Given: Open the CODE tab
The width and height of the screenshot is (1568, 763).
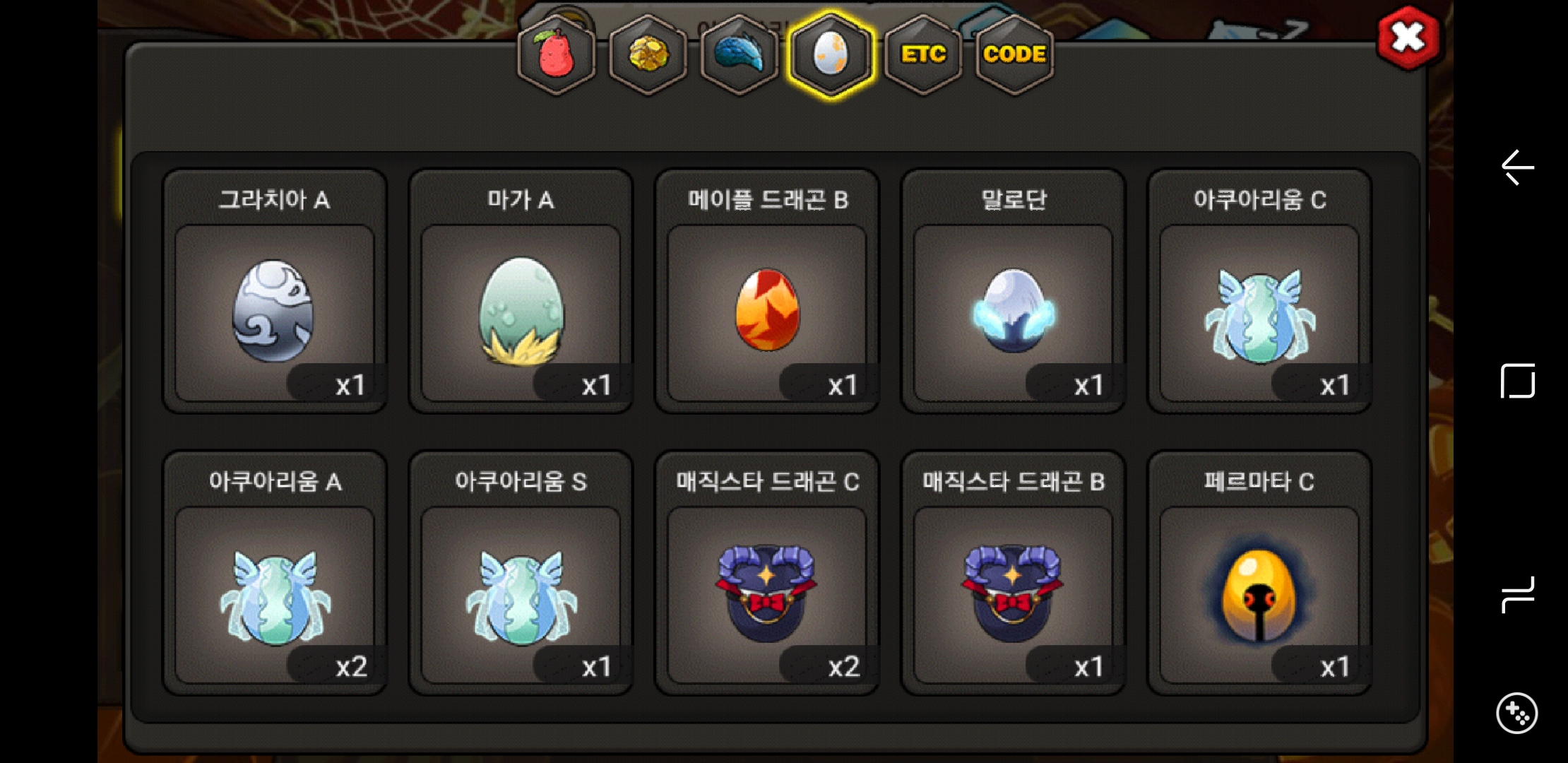Looking at the screenshot, I should 1014,54.
